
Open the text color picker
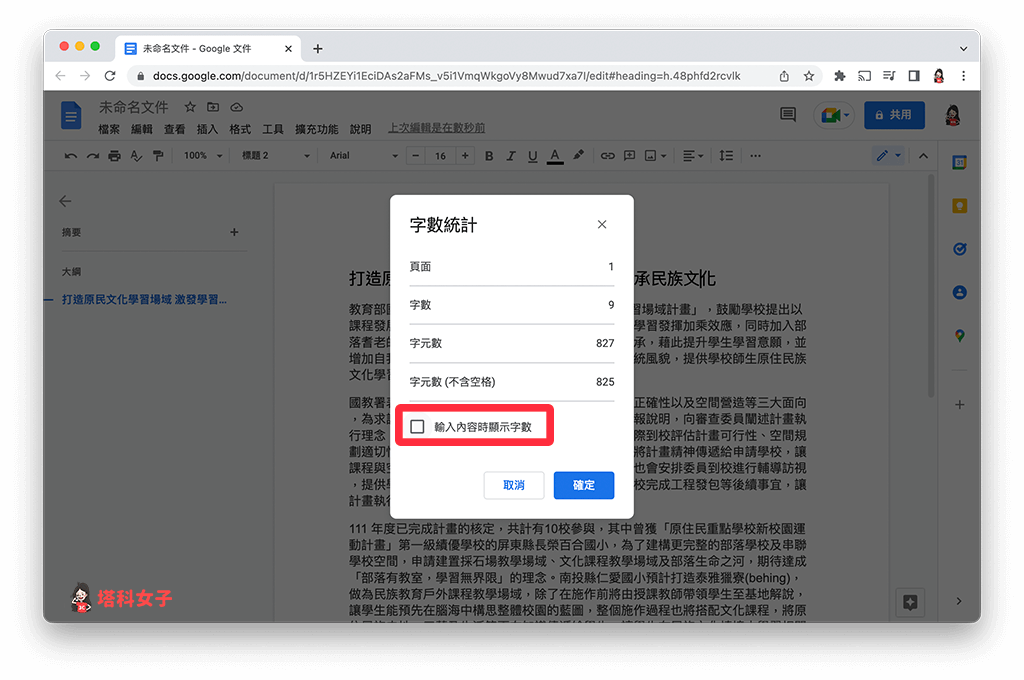click(554, 155)
